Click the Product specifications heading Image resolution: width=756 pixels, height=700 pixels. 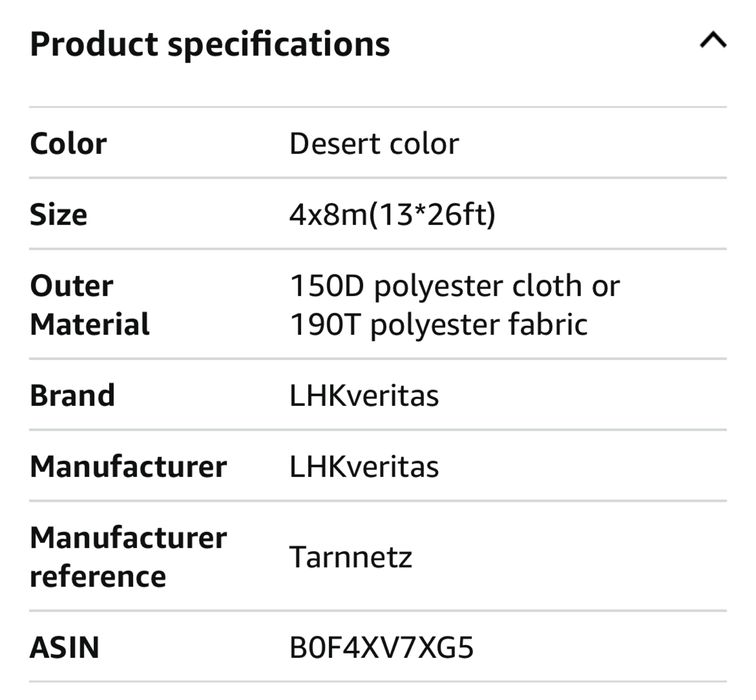[210, 44]
